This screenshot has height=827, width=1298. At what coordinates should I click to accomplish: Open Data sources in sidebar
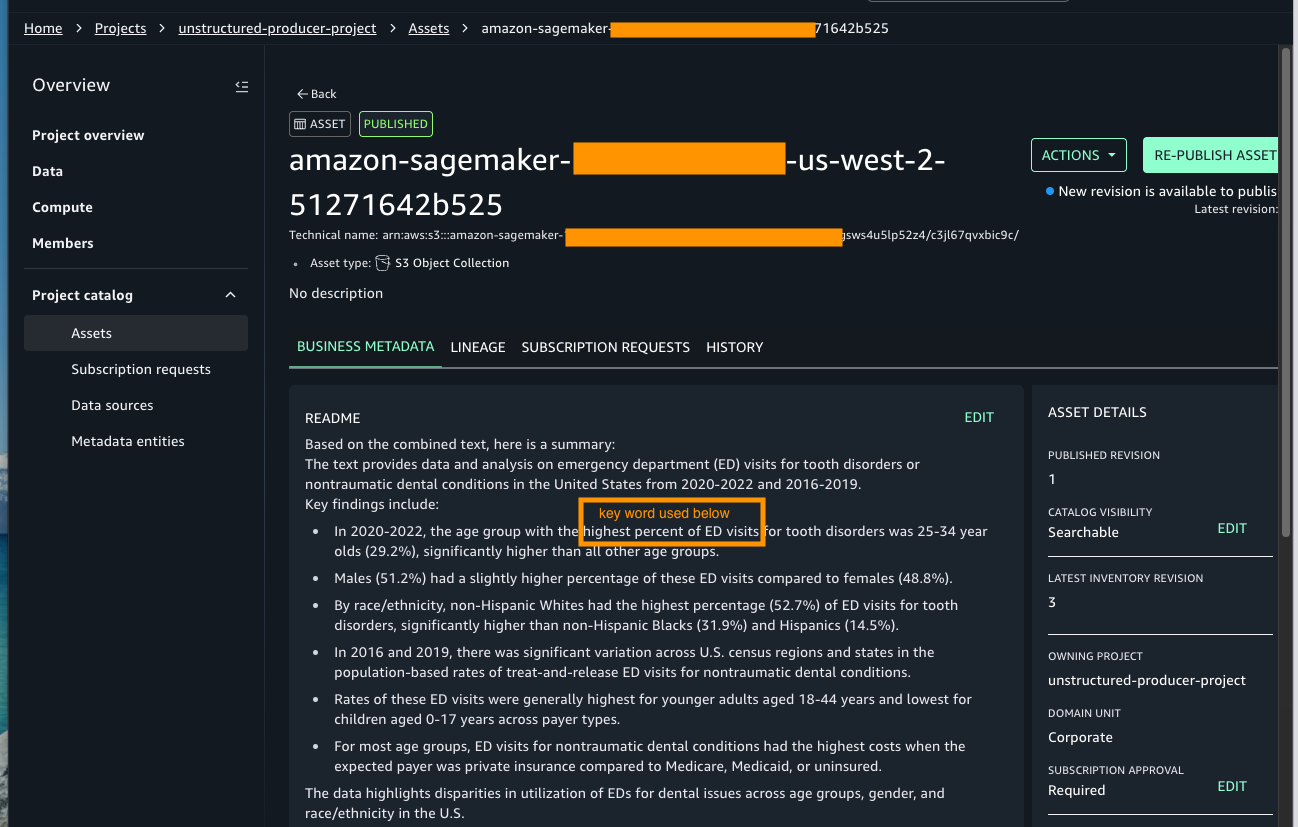[112, 405]
